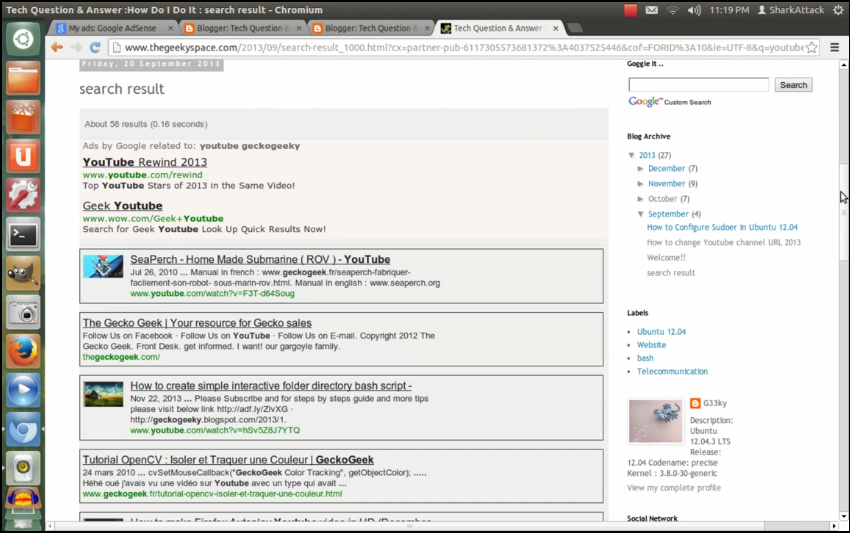Collapse 2013 blog archive year

[x=632, y=155]
